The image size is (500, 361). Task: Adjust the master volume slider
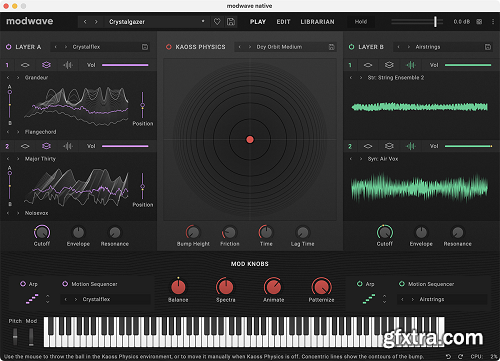tap(417, 22)
